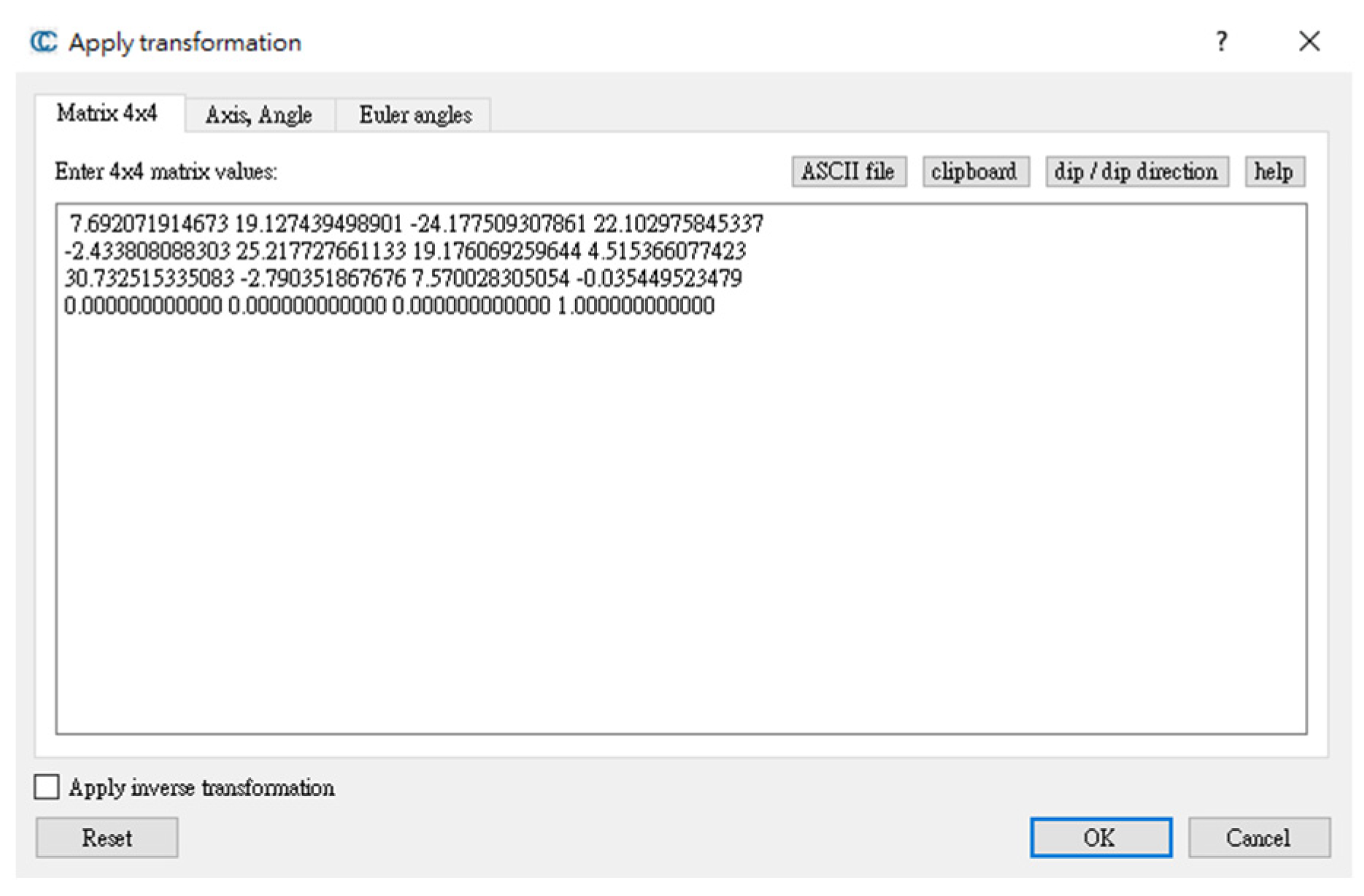Screen dimensions: 1364x896
Task: Close the Apply transformation dialog
Action: 1309,42
